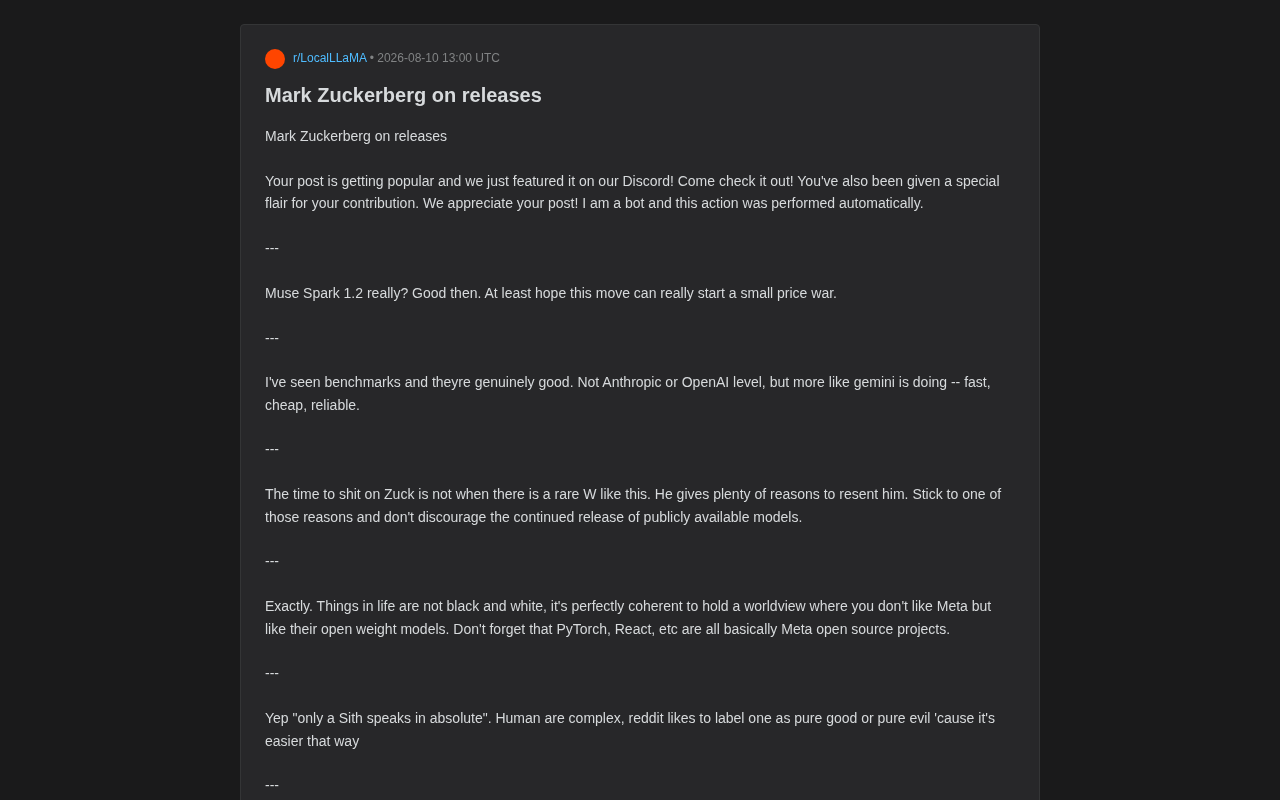The width and height of the screenshot is (1280, 800).
Task: Click the PyTorch, React open source sentence
Action: 701,629
